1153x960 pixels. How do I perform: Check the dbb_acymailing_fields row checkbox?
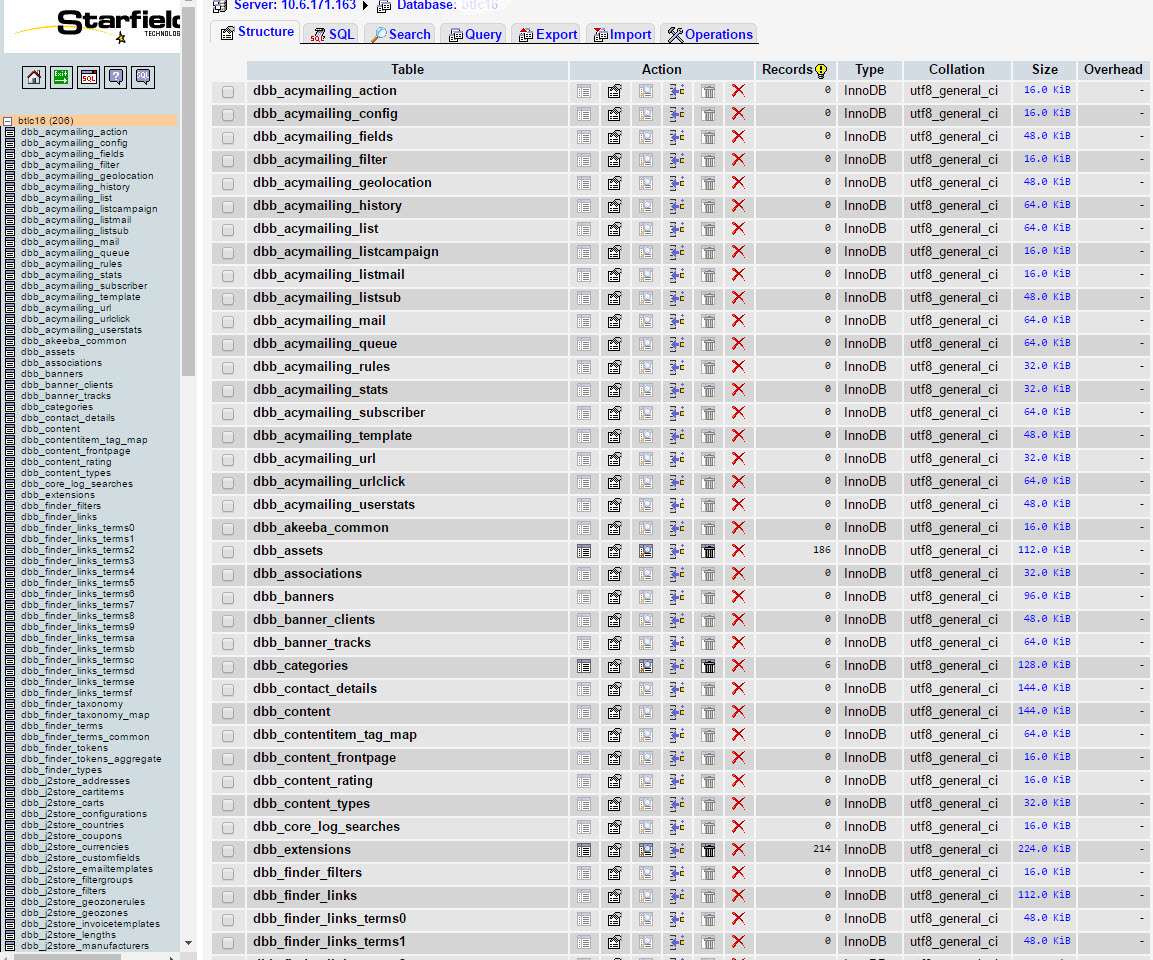(x=228, y=138)
